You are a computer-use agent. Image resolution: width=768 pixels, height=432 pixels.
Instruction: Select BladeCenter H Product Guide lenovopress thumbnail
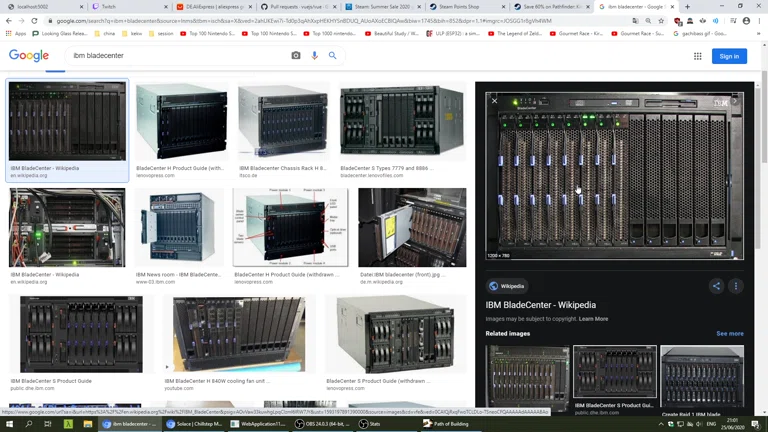coord(181,122)
